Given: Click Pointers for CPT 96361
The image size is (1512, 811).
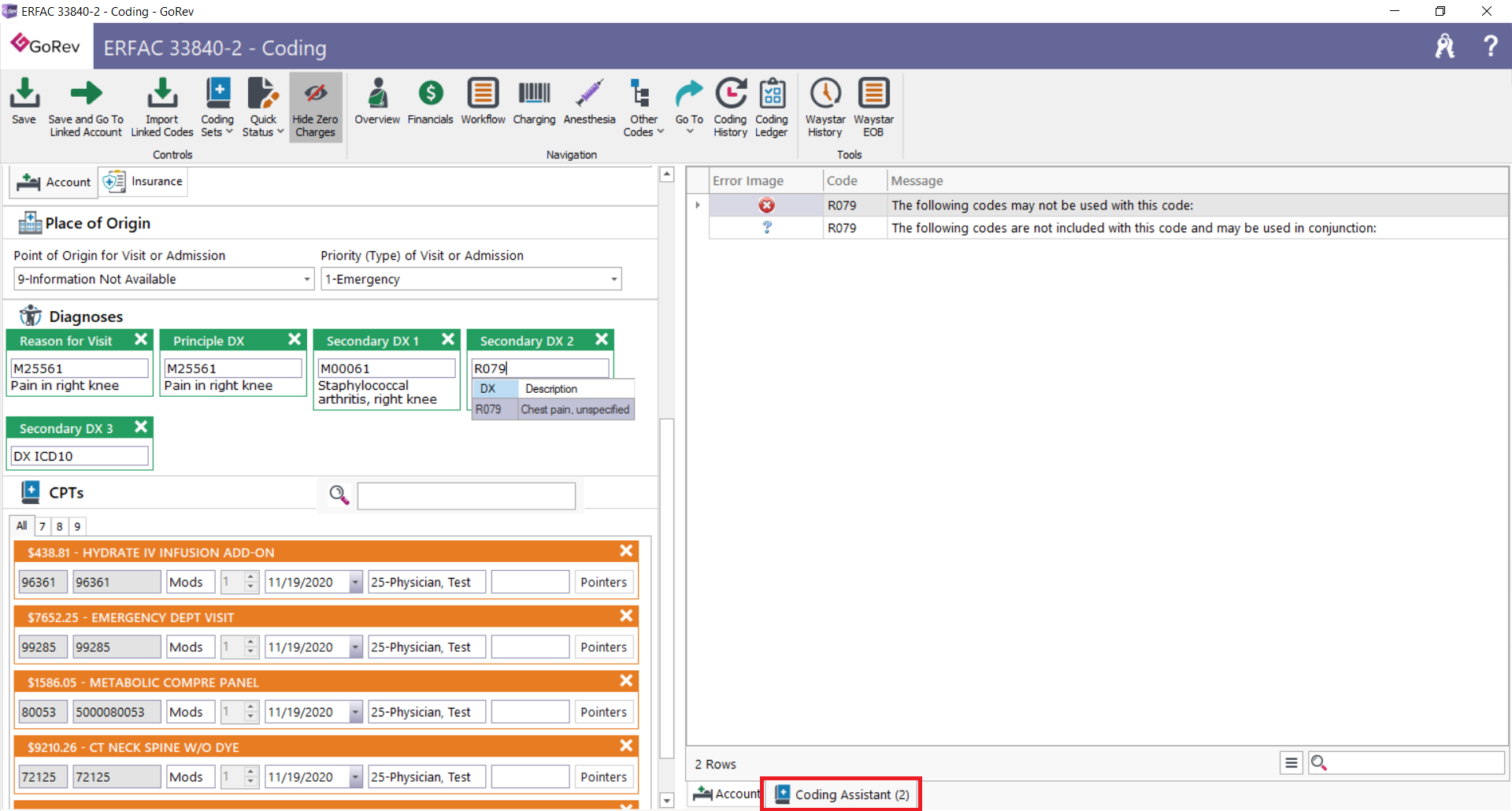Looking at the screenshot, I should pyautogui.click(x=603, y=582).
